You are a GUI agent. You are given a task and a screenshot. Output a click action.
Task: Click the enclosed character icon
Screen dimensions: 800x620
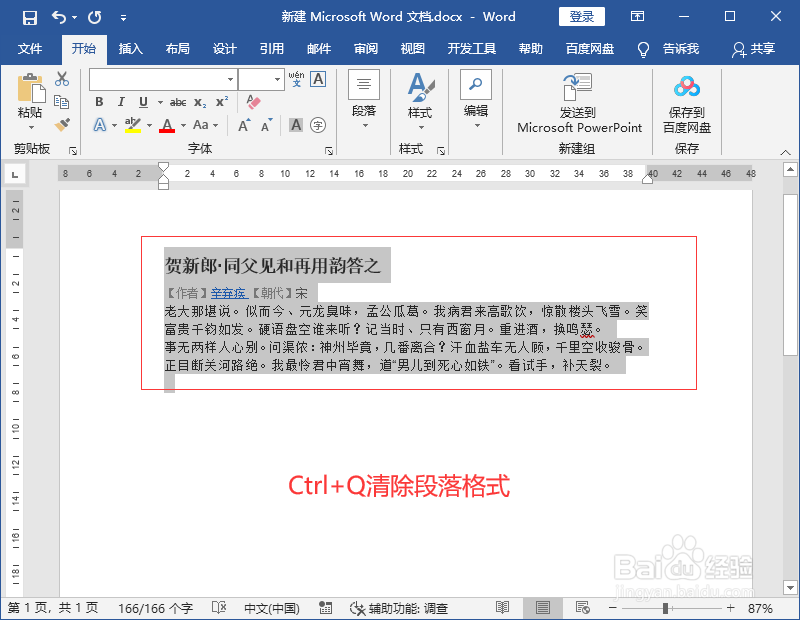[x=318, y=125]
